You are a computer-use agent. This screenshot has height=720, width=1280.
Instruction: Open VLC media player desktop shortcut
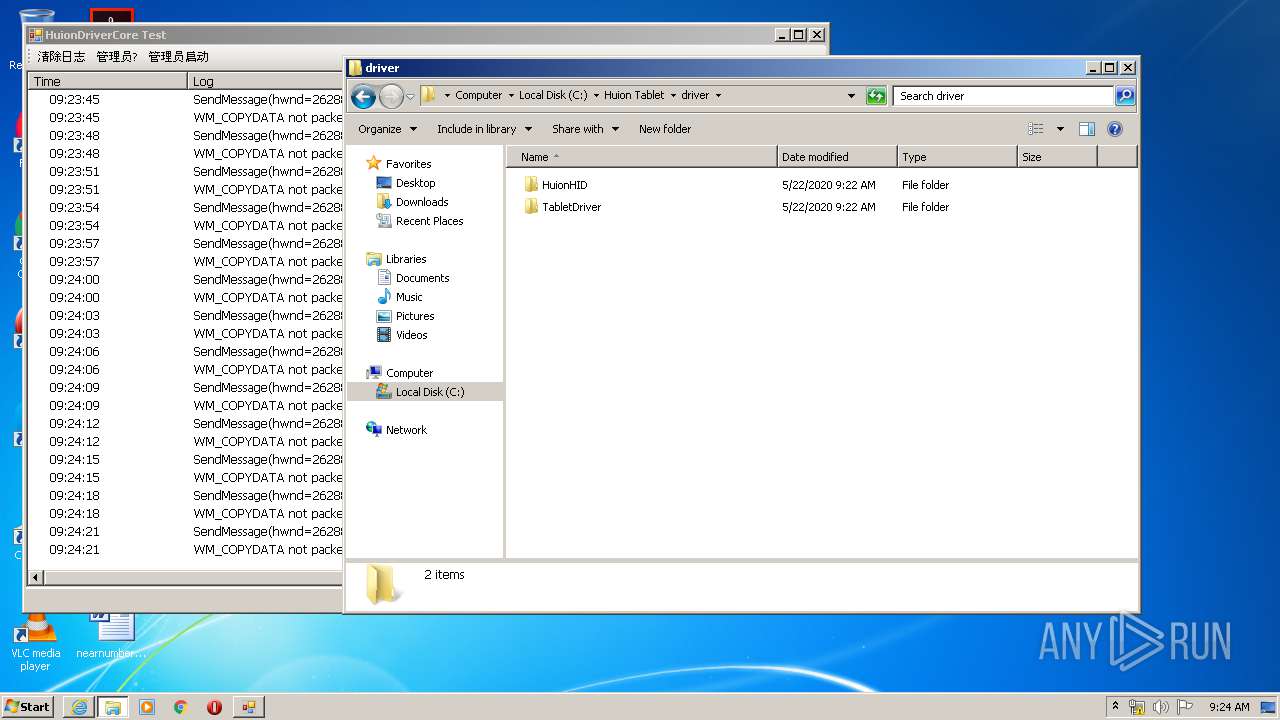pos(35,640)
